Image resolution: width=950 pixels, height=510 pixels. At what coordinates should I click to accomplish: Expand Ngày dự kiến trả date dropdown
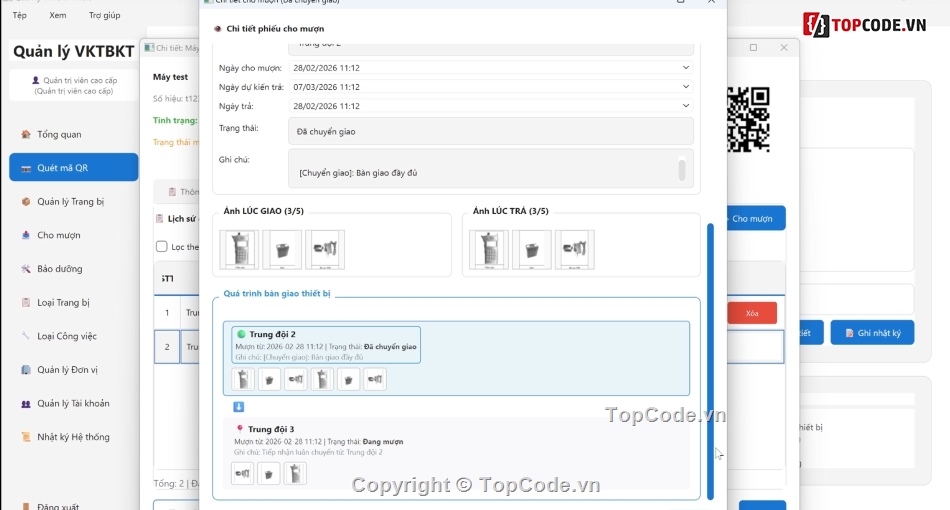click(x=686, y=87)
